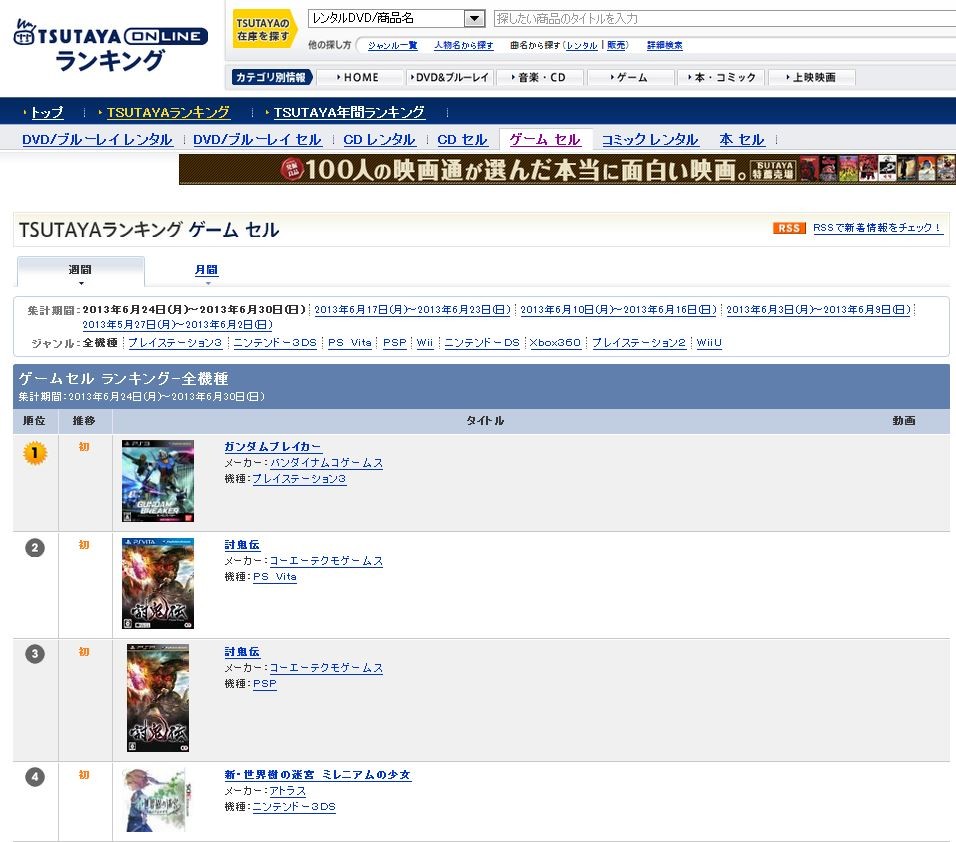Filter genre by プレイステーション2

pyautogui.click(x=639, y=343)
